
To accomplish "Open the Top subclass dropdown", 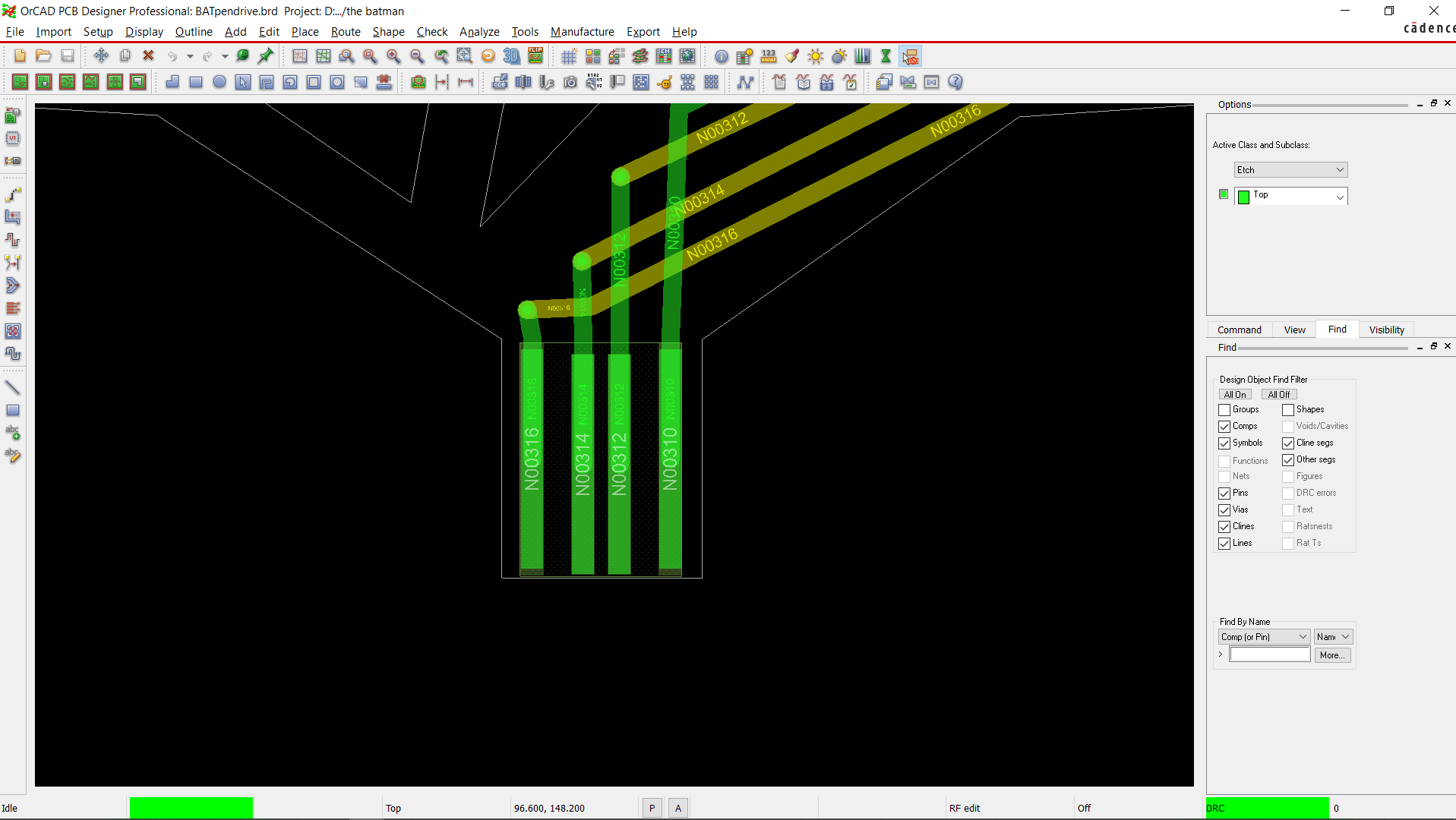I will coord(1290,196).
